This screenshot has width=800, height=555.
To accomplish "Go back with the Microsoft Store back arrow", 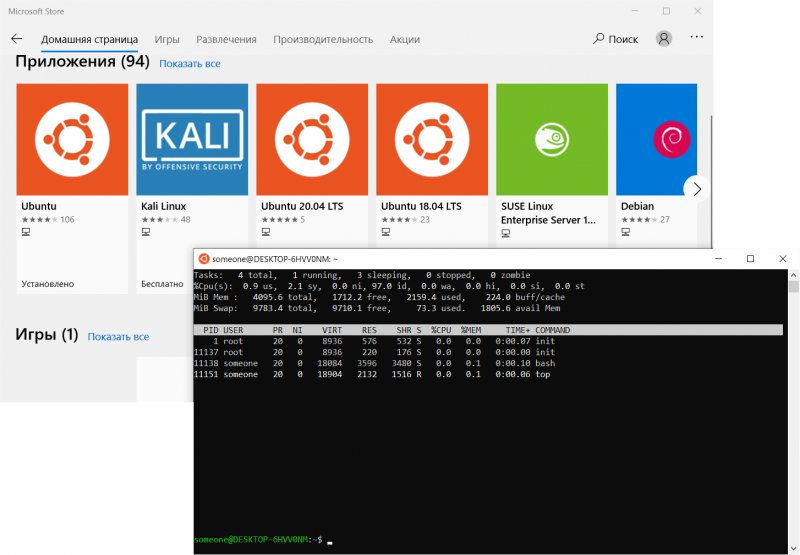I will [16, 39].
